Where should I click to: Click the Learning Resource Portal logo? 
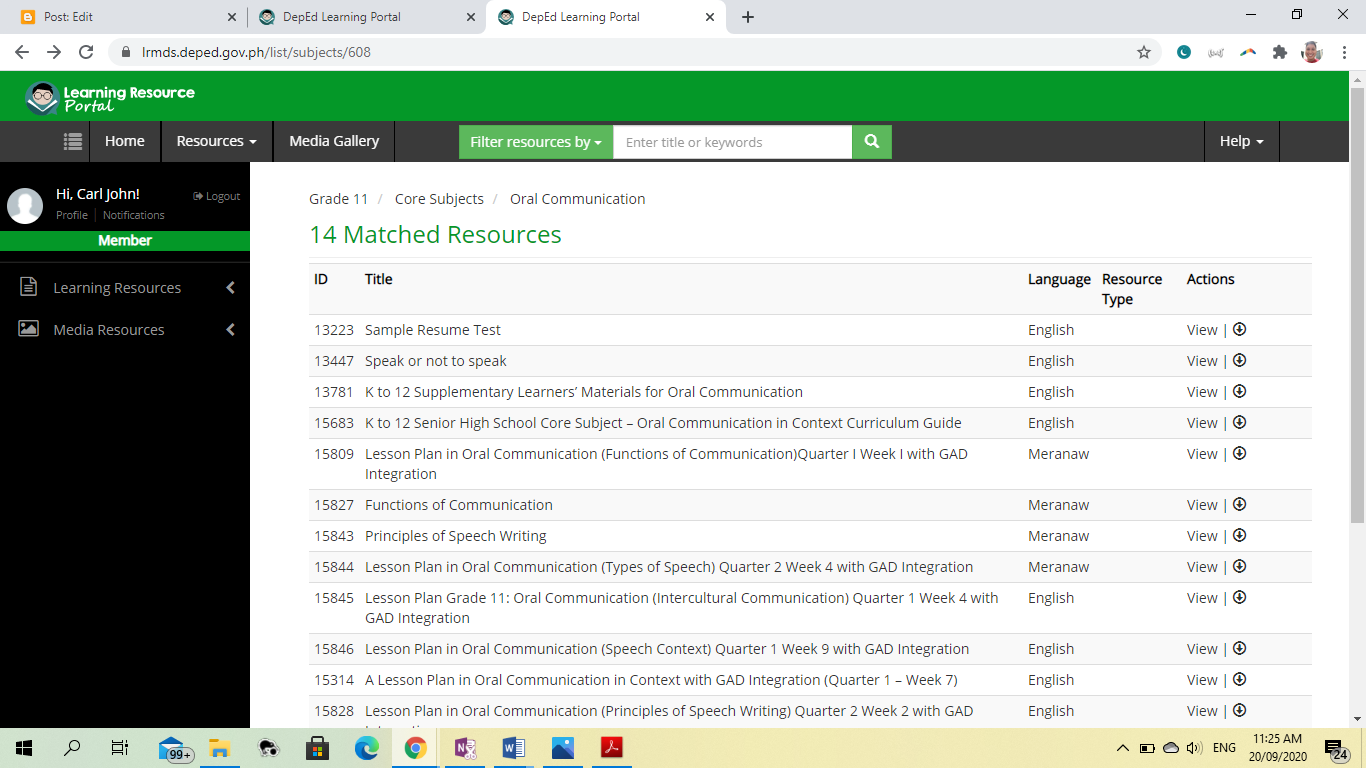click(x=110, y=96)
